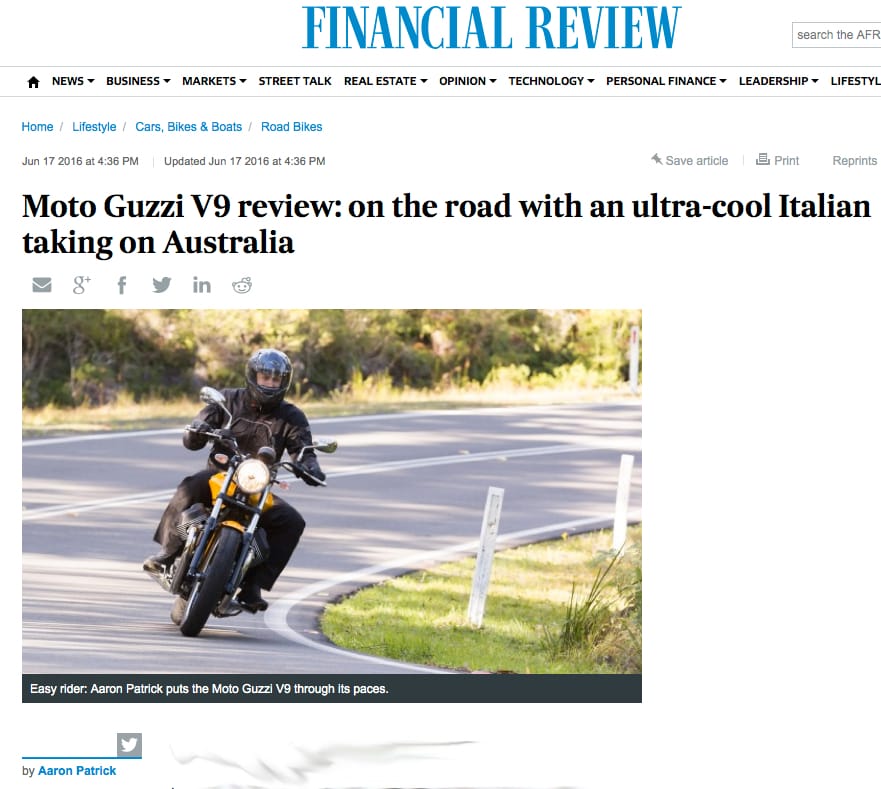This screenshot has width=881, height=789.
Task: Open the motorcycle rider photo
Action: coord(331,491)
